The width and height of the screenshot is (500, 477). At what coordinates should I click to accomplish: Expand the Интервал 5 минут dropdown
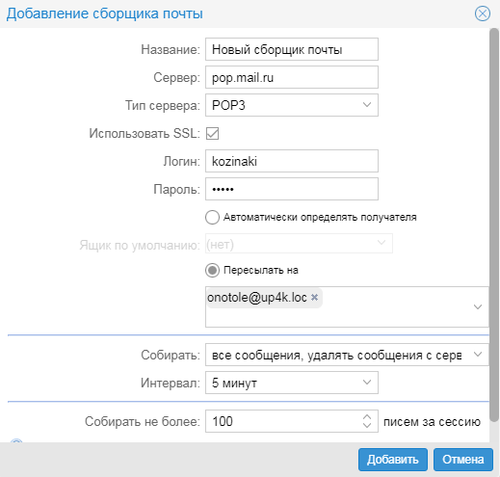(292, 383)
